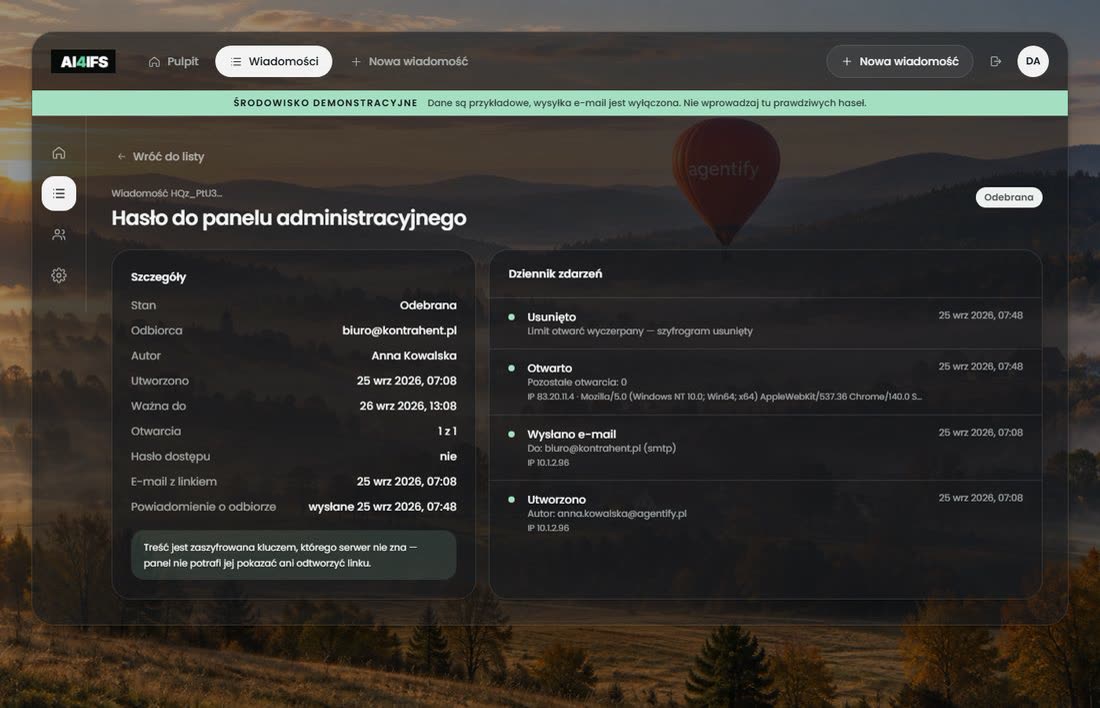Open the users icon in left sidebar

pos(59,234)
